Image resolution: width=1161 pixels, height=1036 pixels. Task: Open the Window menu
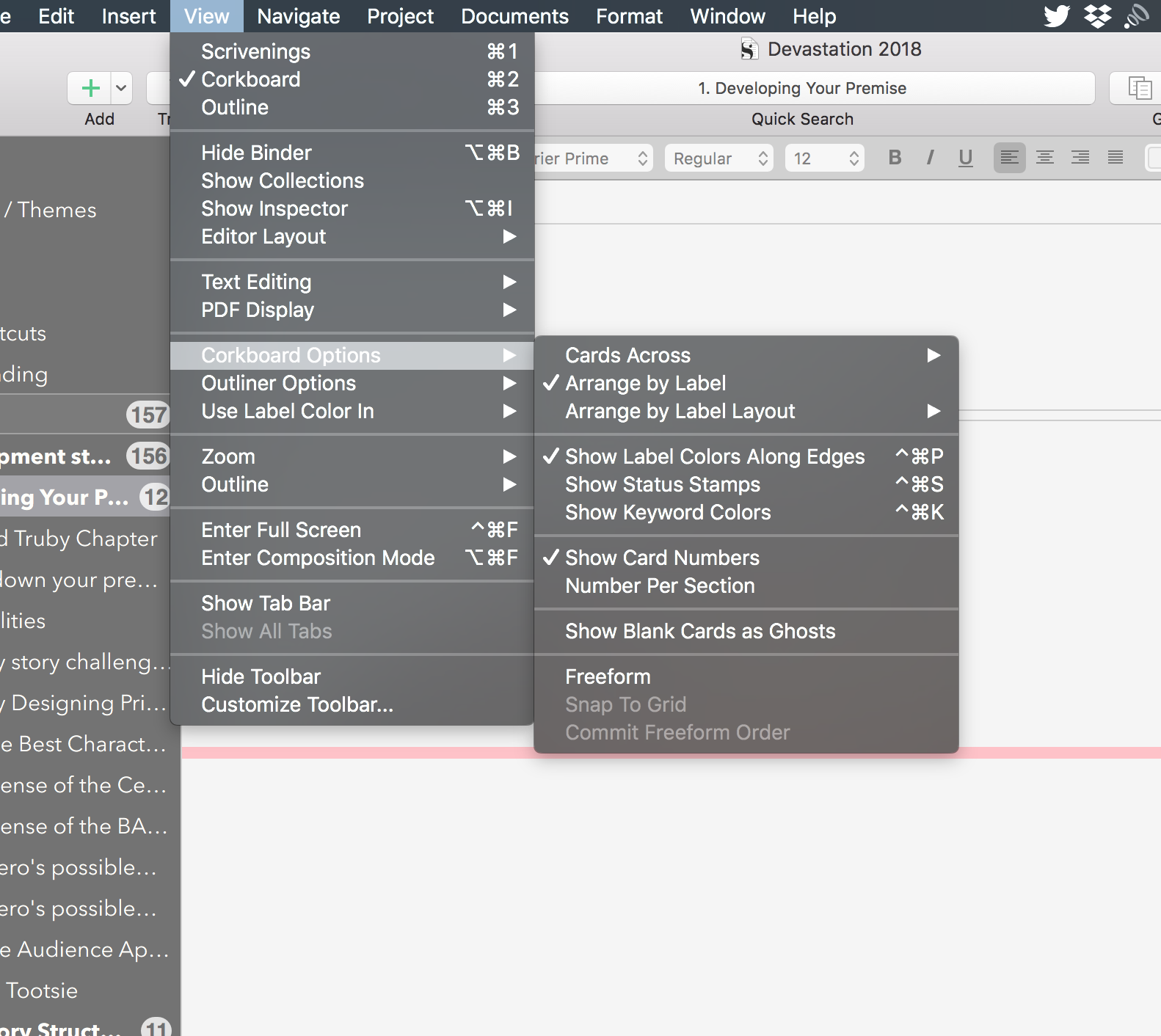pos(727,16)
